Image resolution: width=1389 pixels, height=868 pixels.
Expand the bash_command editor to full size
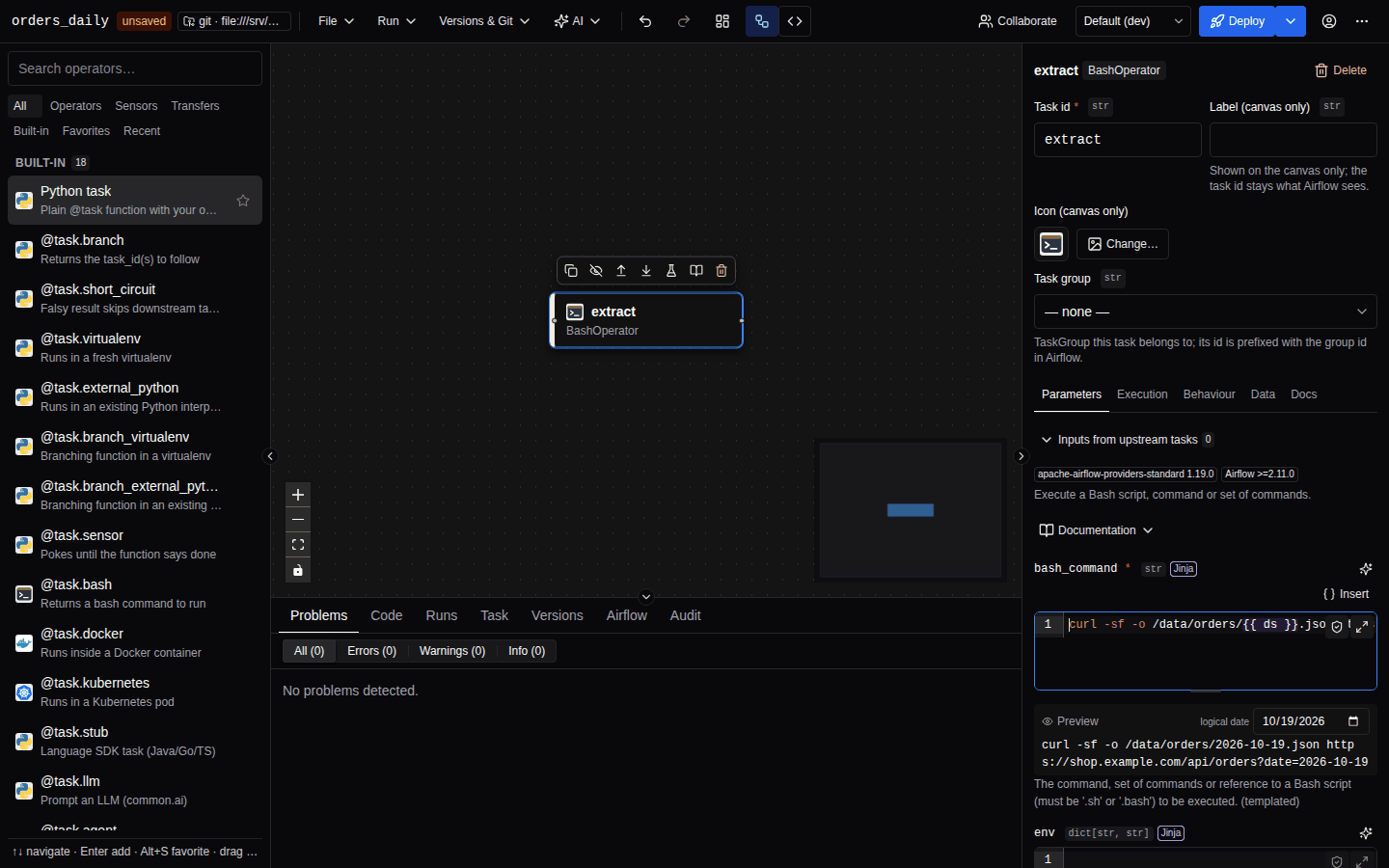(x=1362, y=626)
